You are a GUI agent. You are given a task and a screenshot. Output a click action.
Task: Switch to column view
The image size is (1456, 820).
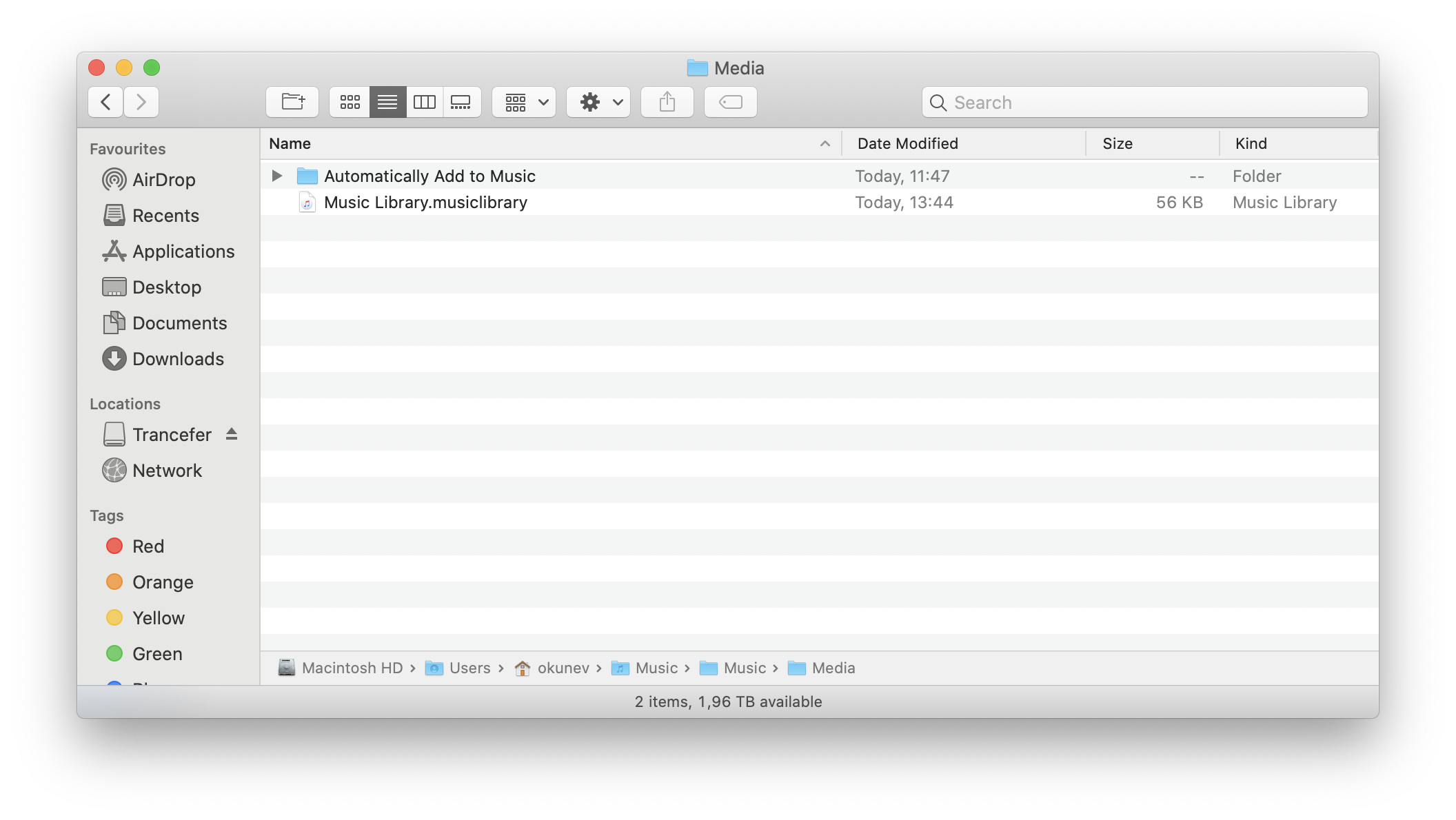pyautogui.click(x=424, y=102)
